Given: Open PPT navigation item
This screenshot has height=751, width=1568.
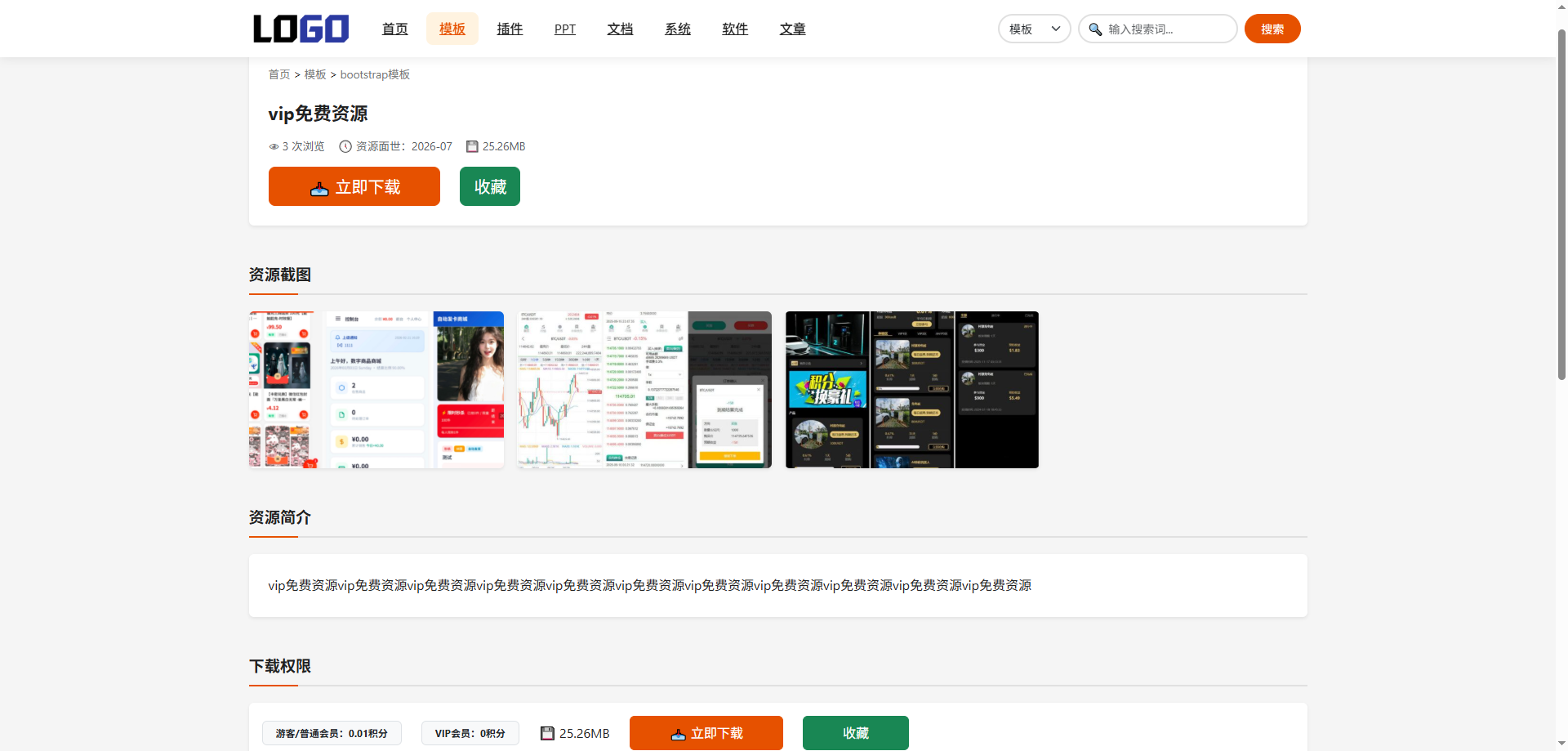Looking at the screenshot, I should [x=565, y=29].
